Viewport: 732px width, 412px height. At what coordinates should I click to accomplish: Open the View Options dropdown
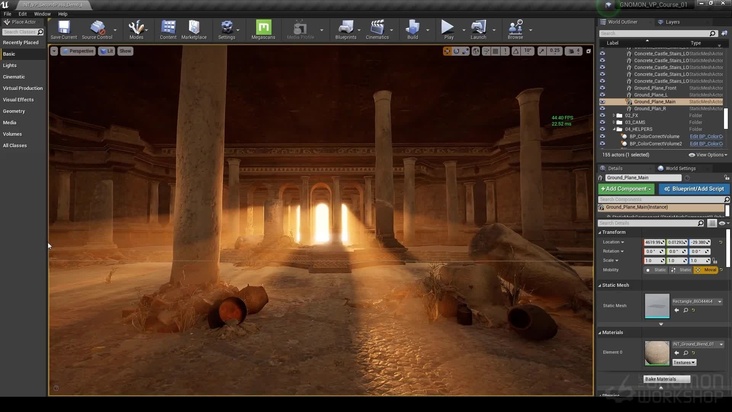click(709, 155)
